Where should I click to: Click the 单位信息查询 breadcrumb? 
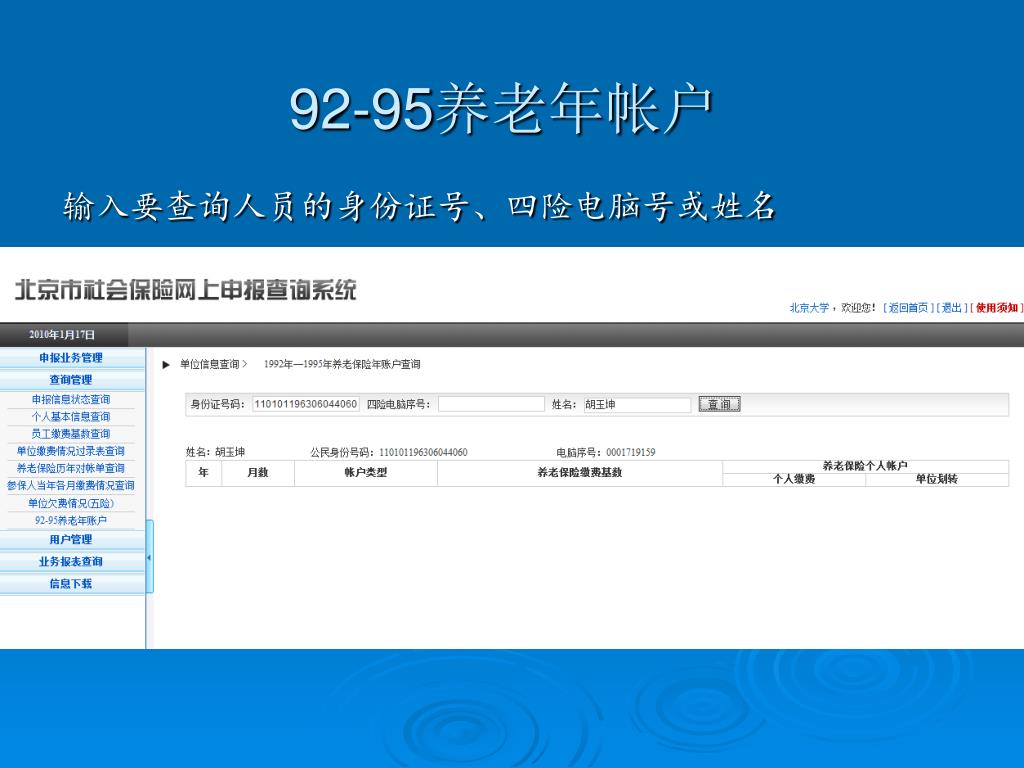(210, 364)
